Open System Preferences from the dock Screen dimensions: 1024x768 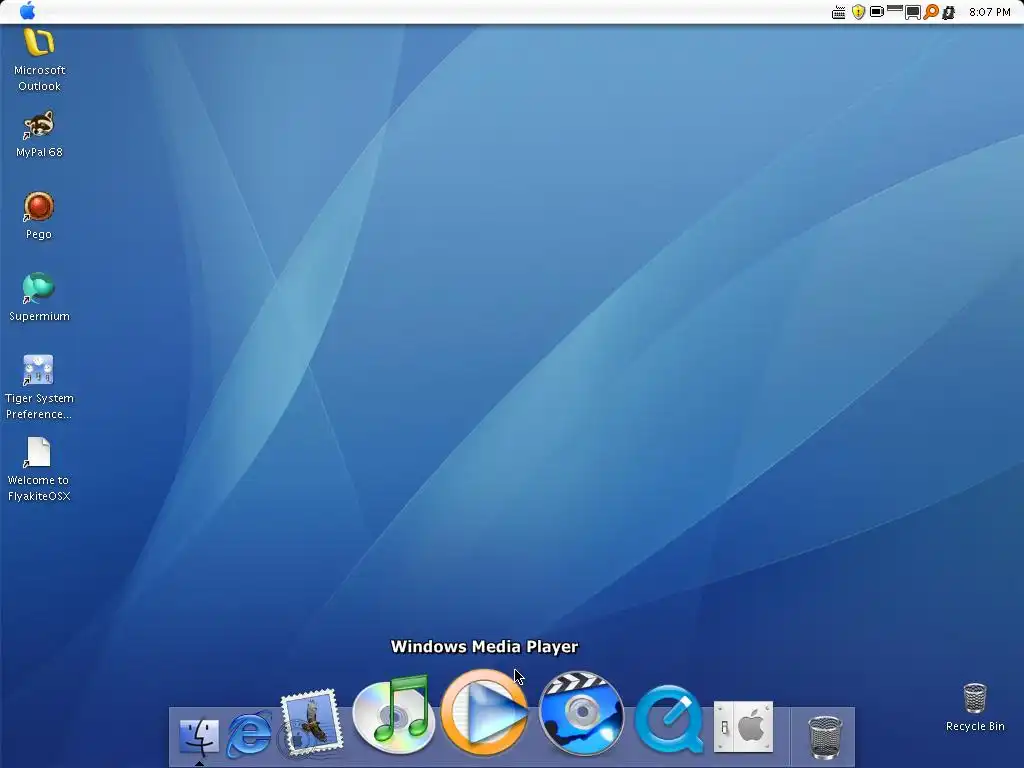[x=744, y=726]
